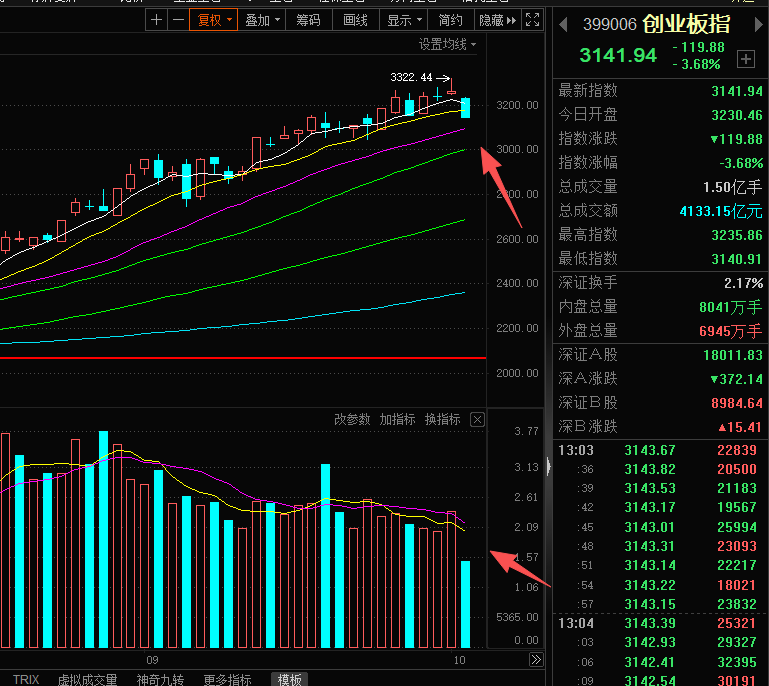Click the 深证B股 value 8984.64

pyautogui.click(x=737, y=403)
